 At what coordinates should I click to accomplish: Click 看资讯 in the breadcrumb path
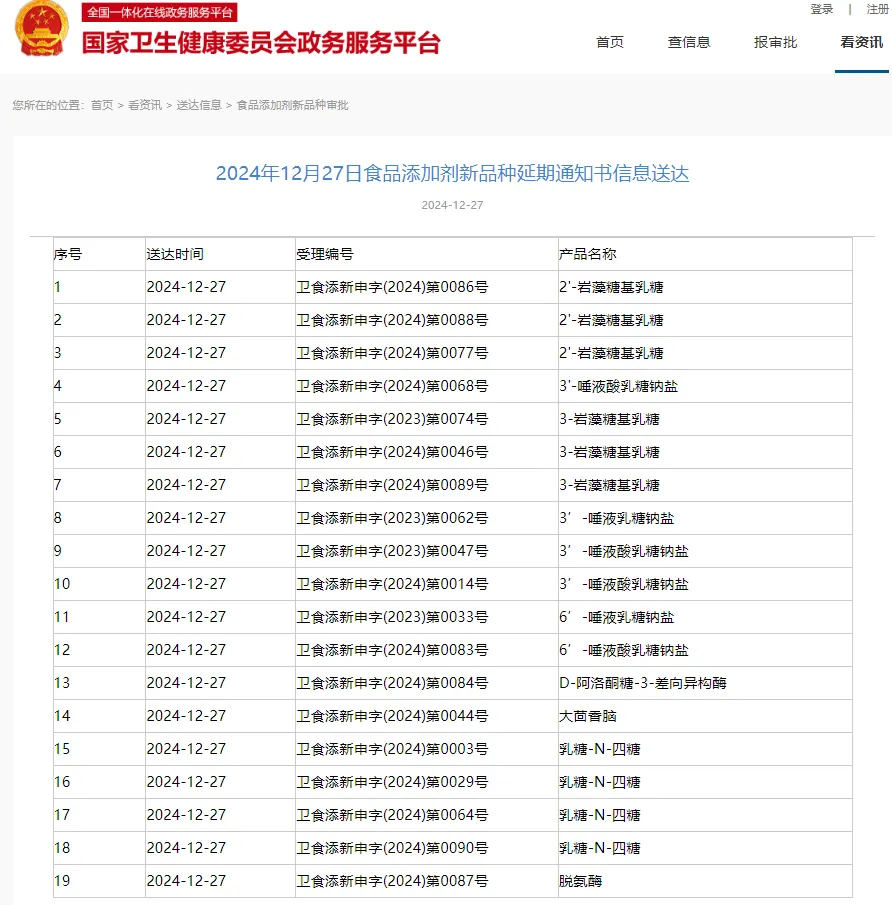pos(144,105)
